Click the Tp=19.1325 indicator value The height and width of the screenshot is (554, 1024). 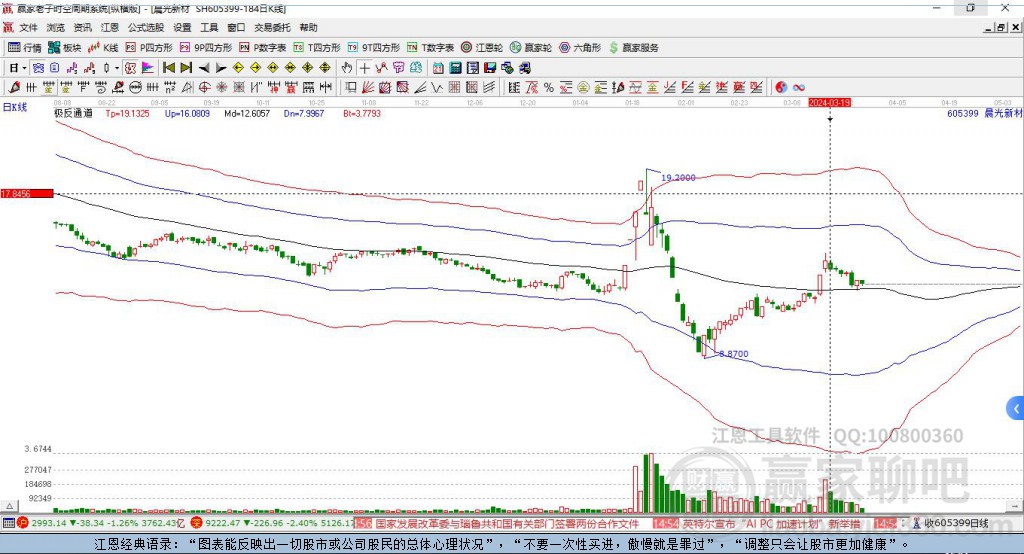pos(127,113)
